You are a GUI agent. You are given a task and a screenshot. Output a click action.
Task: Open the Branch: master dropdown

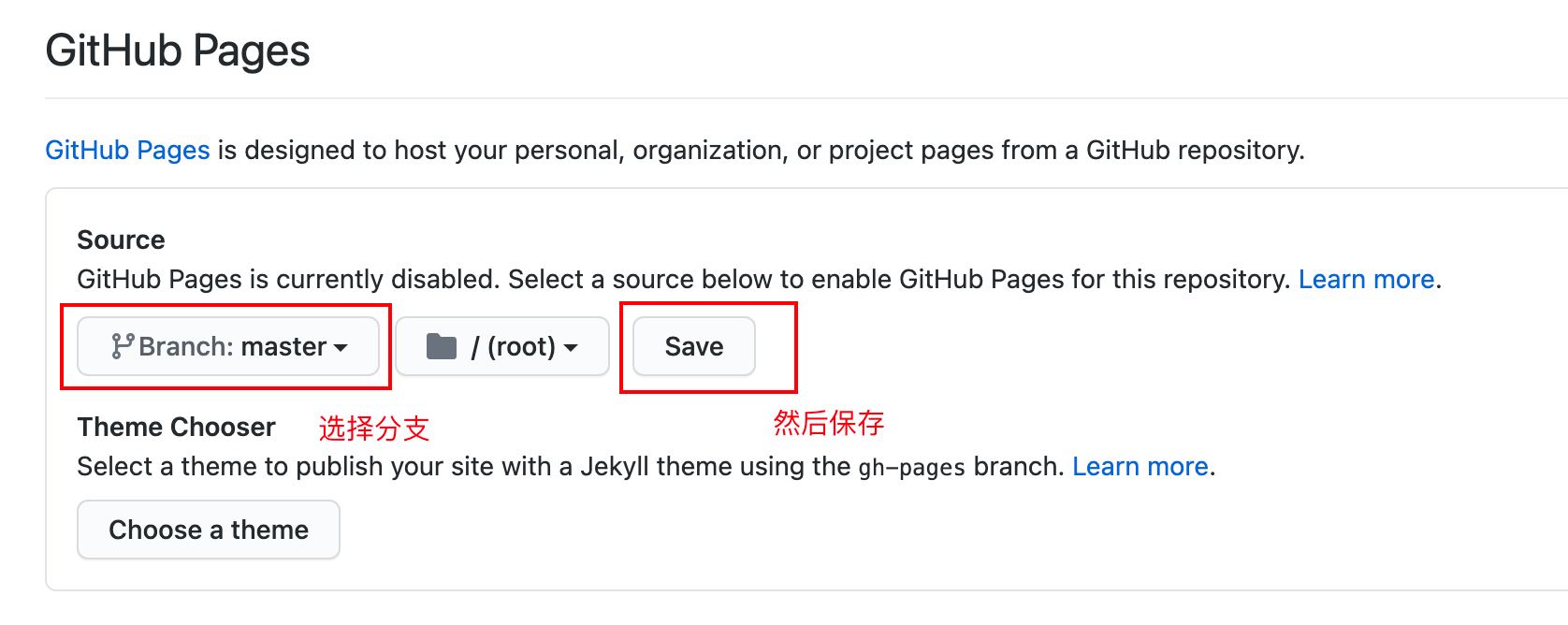coord(228,346)
